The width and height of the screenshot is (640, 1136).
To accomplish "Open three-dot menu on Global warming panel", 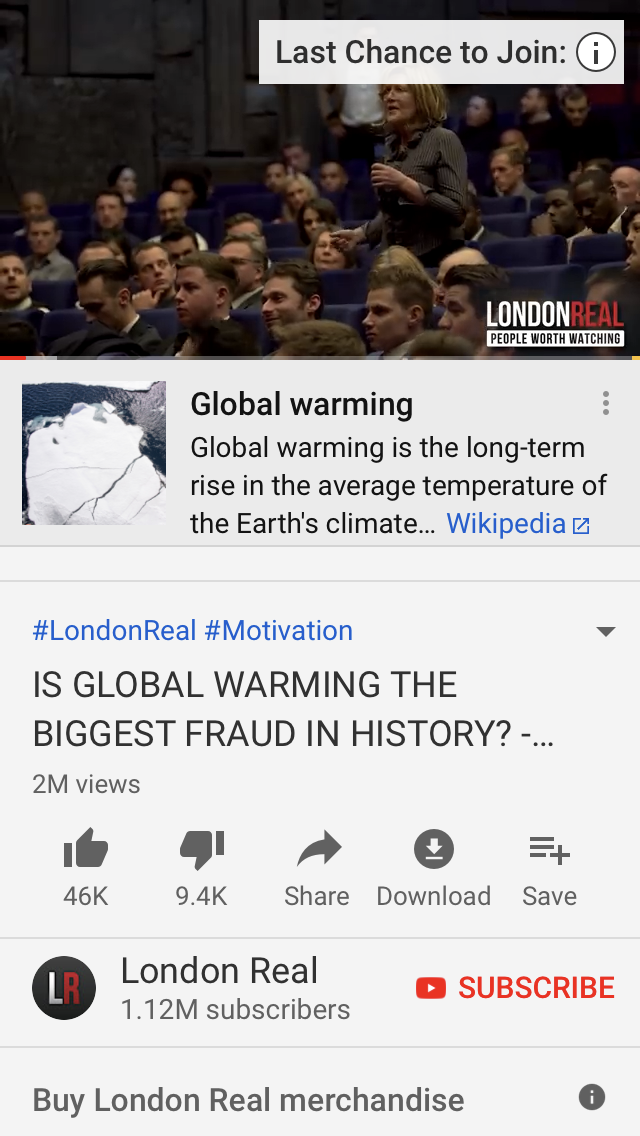I will click(606, 404).
